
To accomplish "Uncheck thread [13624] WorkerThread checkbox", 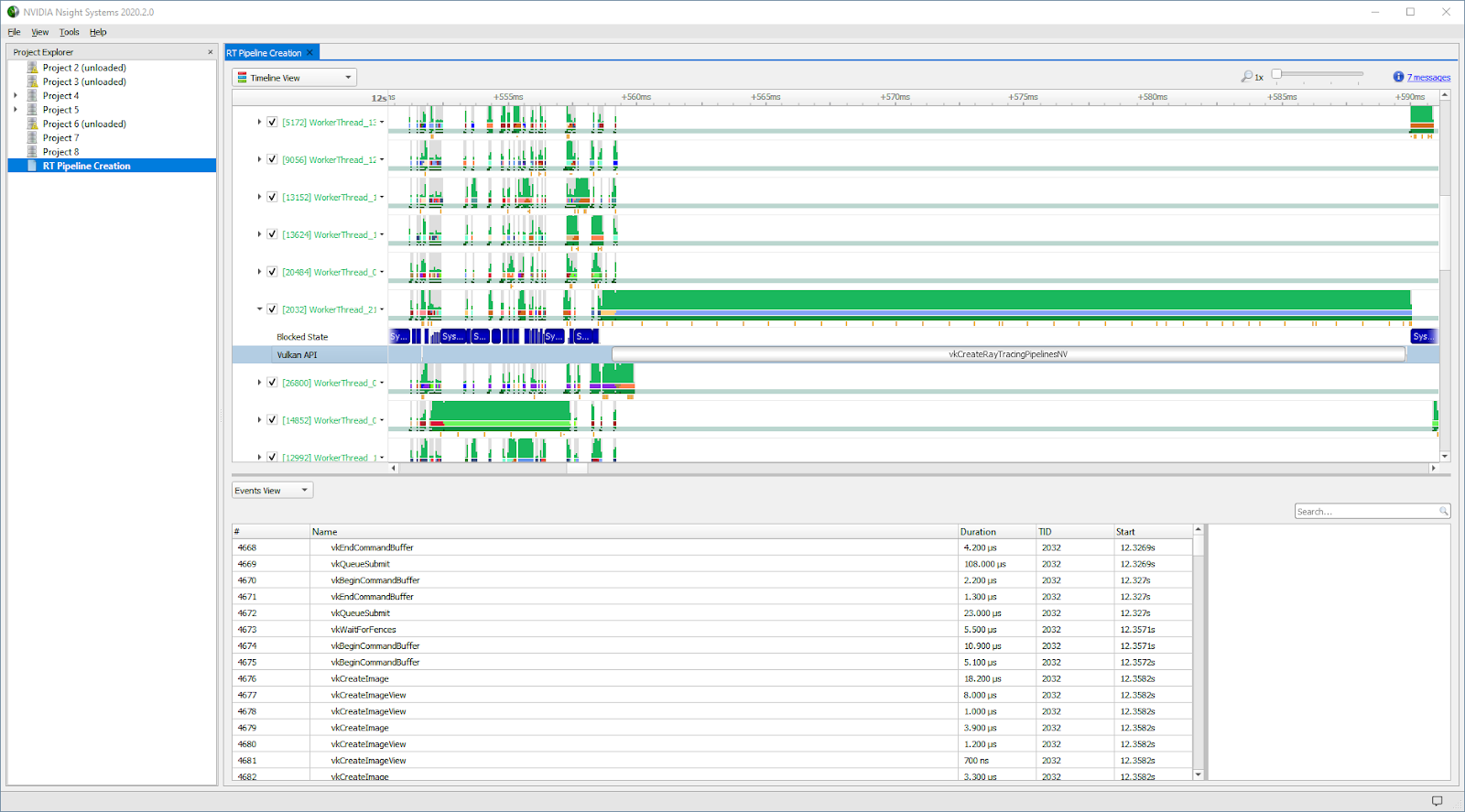I will 272,234.
